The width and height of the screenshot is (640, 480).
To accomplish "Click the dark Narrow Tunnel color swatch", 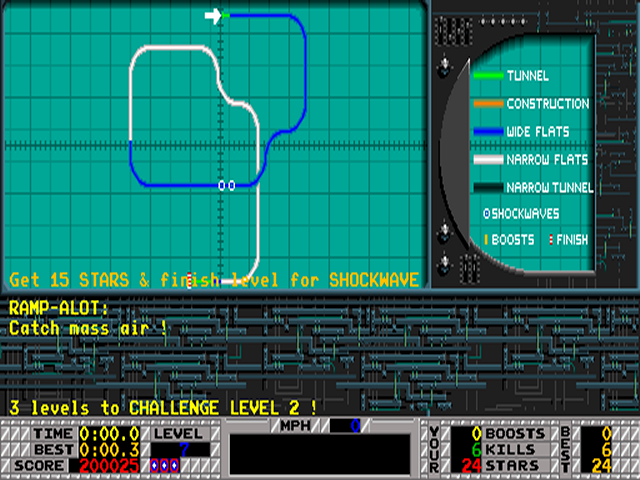I will pyautogui.click(x=489, y=187).
